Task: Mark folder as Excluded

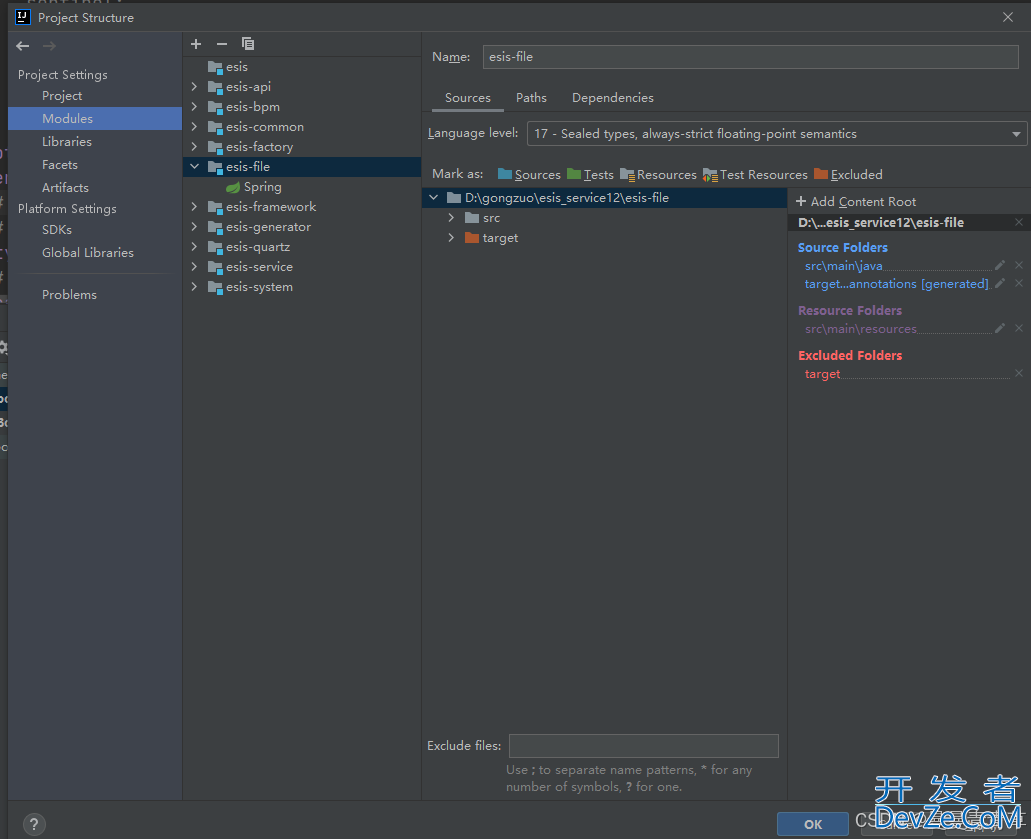Action: coord(848,174)
